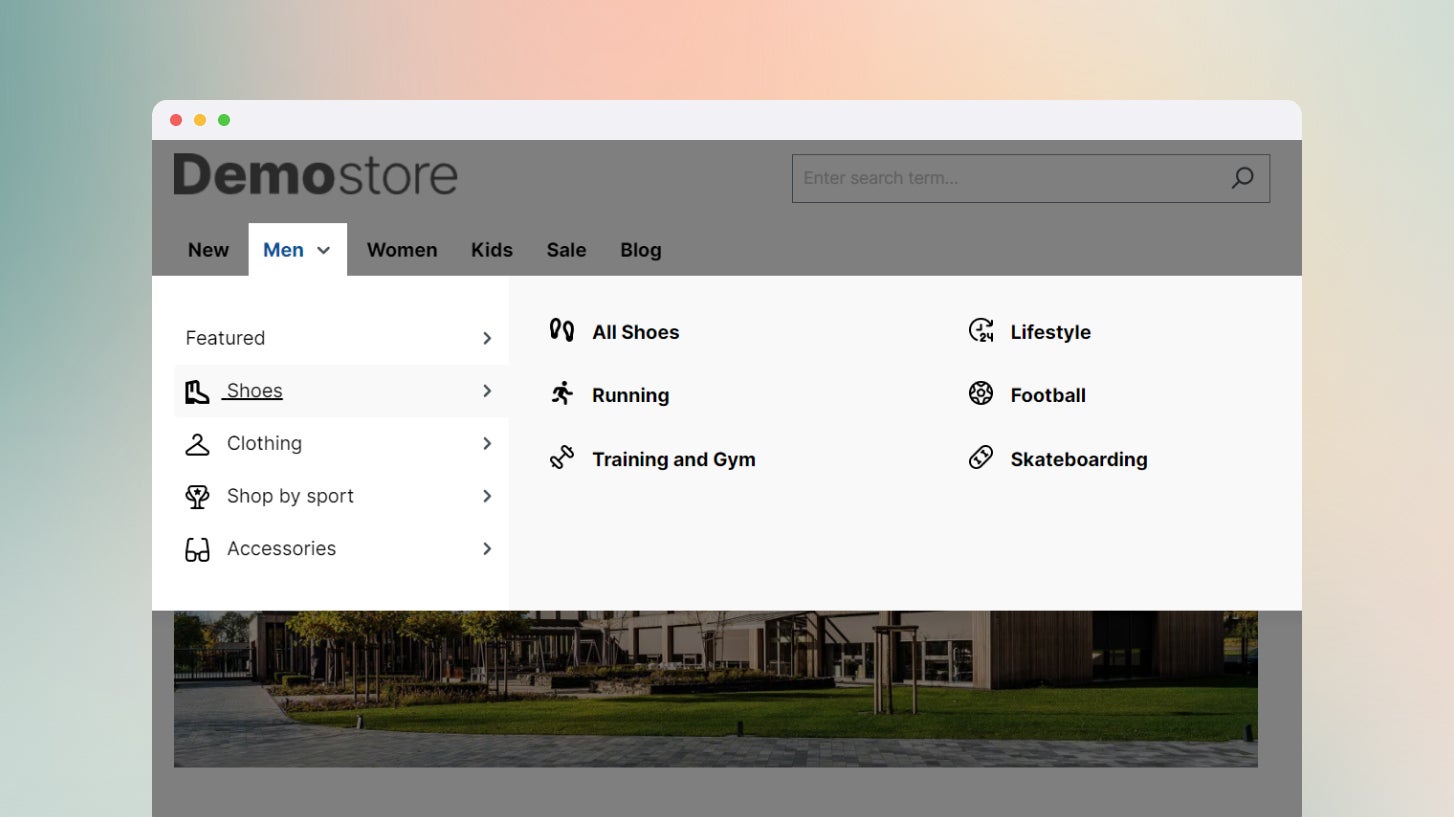
Task: Open the New navigation item
Action: click(208, 250)
